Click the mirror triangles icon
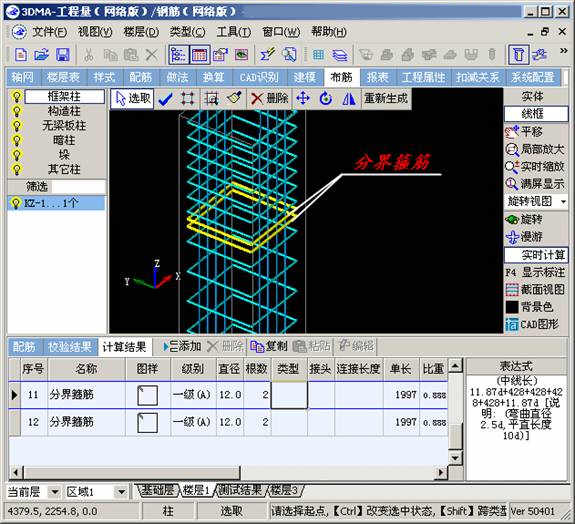575x524 pixels. click(x=349, y=99)
